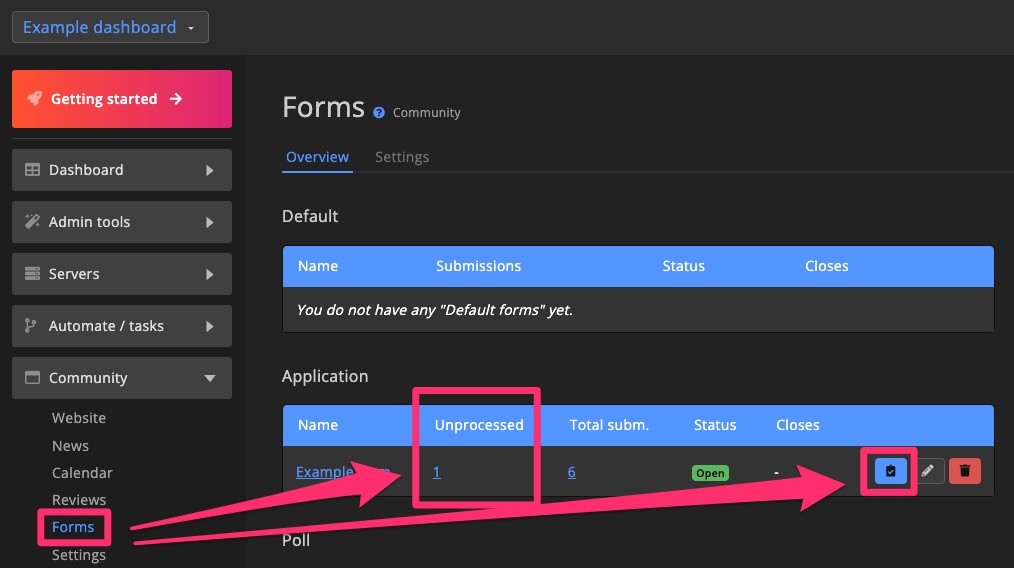Click the red trash delete icon
The height and width of the screenshot is (568, 1014).
(x=965, y=471)
